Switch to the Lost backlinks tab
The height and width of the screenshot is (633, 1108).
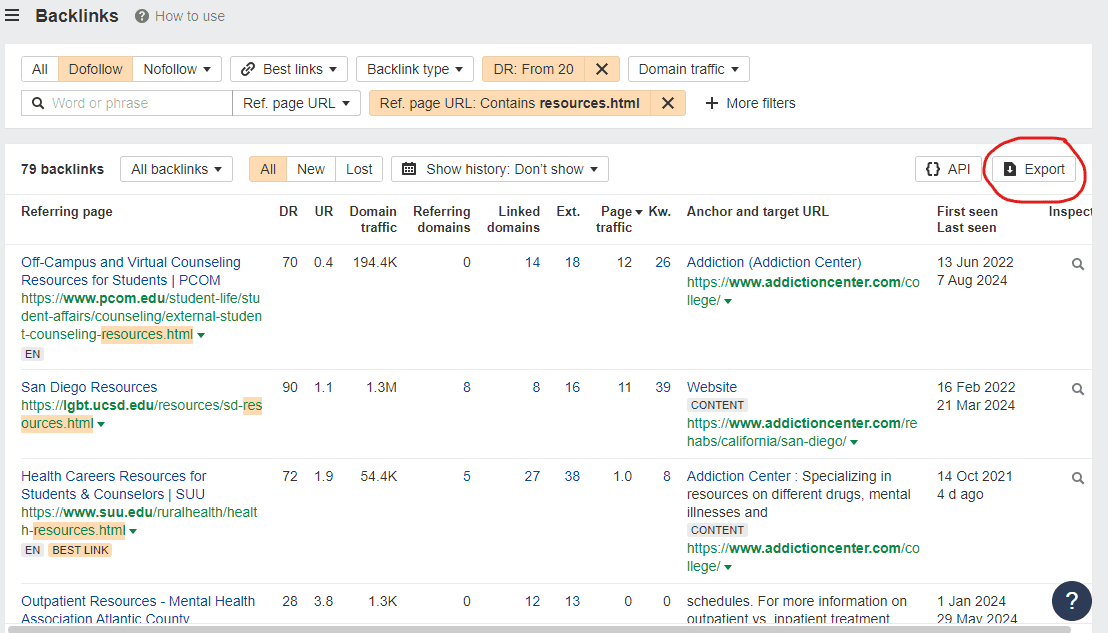pos(359,170)
